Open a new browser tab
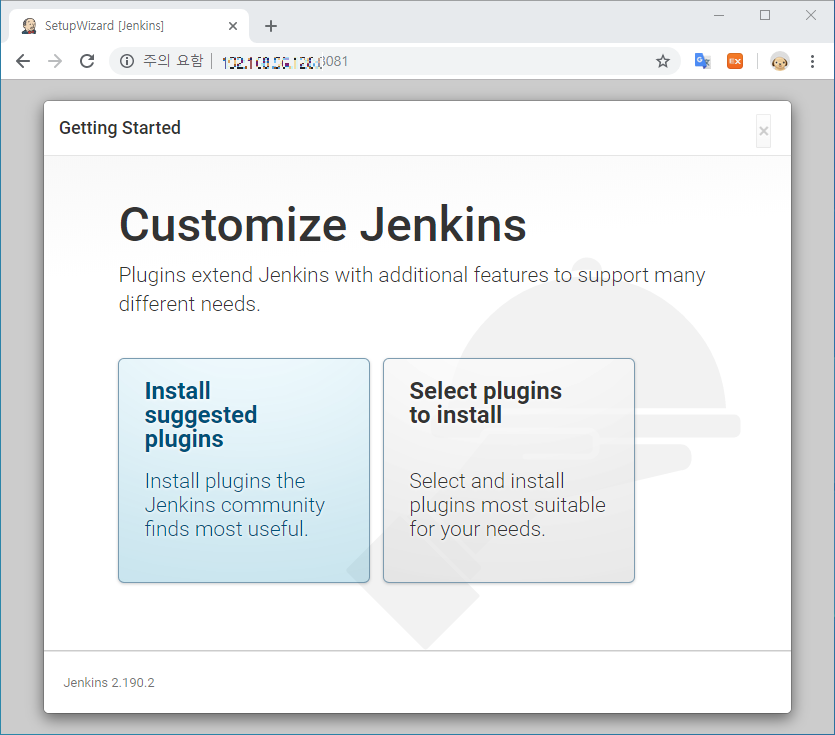This screenshot has height=735, width=835. (271, 26)
